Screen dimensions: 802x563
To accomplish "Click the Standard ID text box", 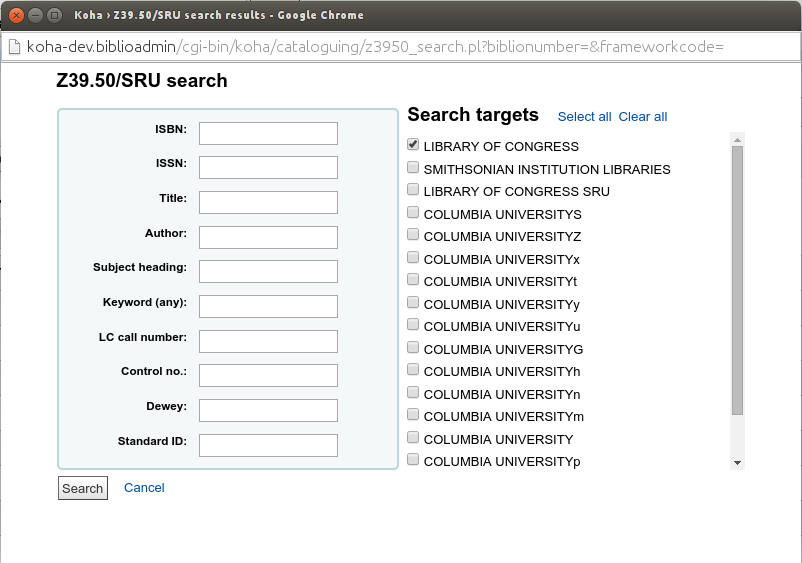I will pyautogui.click(x=268, y=445).
